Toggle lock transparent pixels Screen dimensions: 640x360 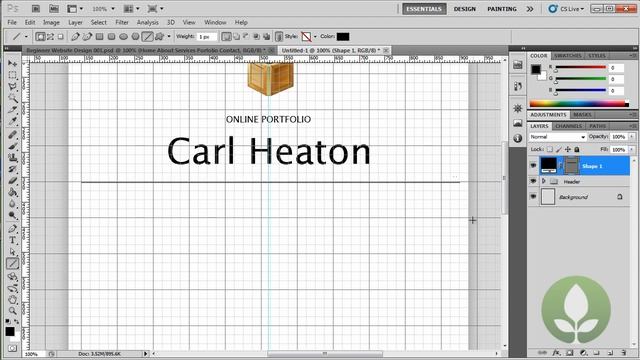[550, 149]
